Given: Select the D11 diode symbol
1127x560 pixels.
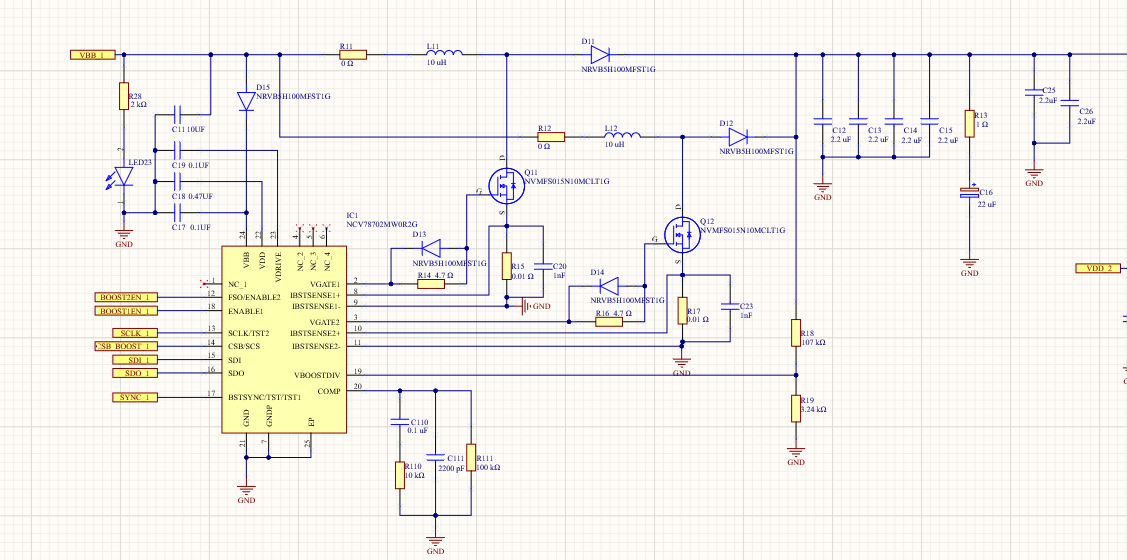Looking at the screenshot, I should [600, 54].
